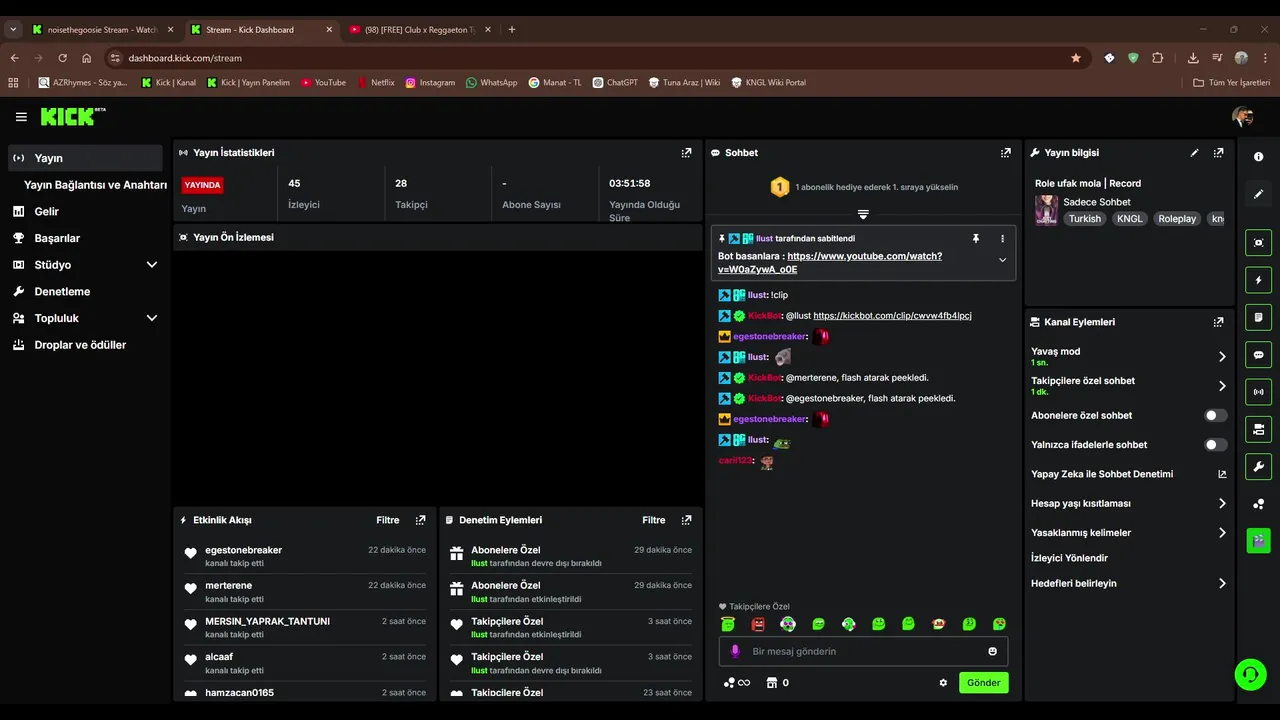
Task: Click the microphone icon in the message box
Action: (735, 651)
